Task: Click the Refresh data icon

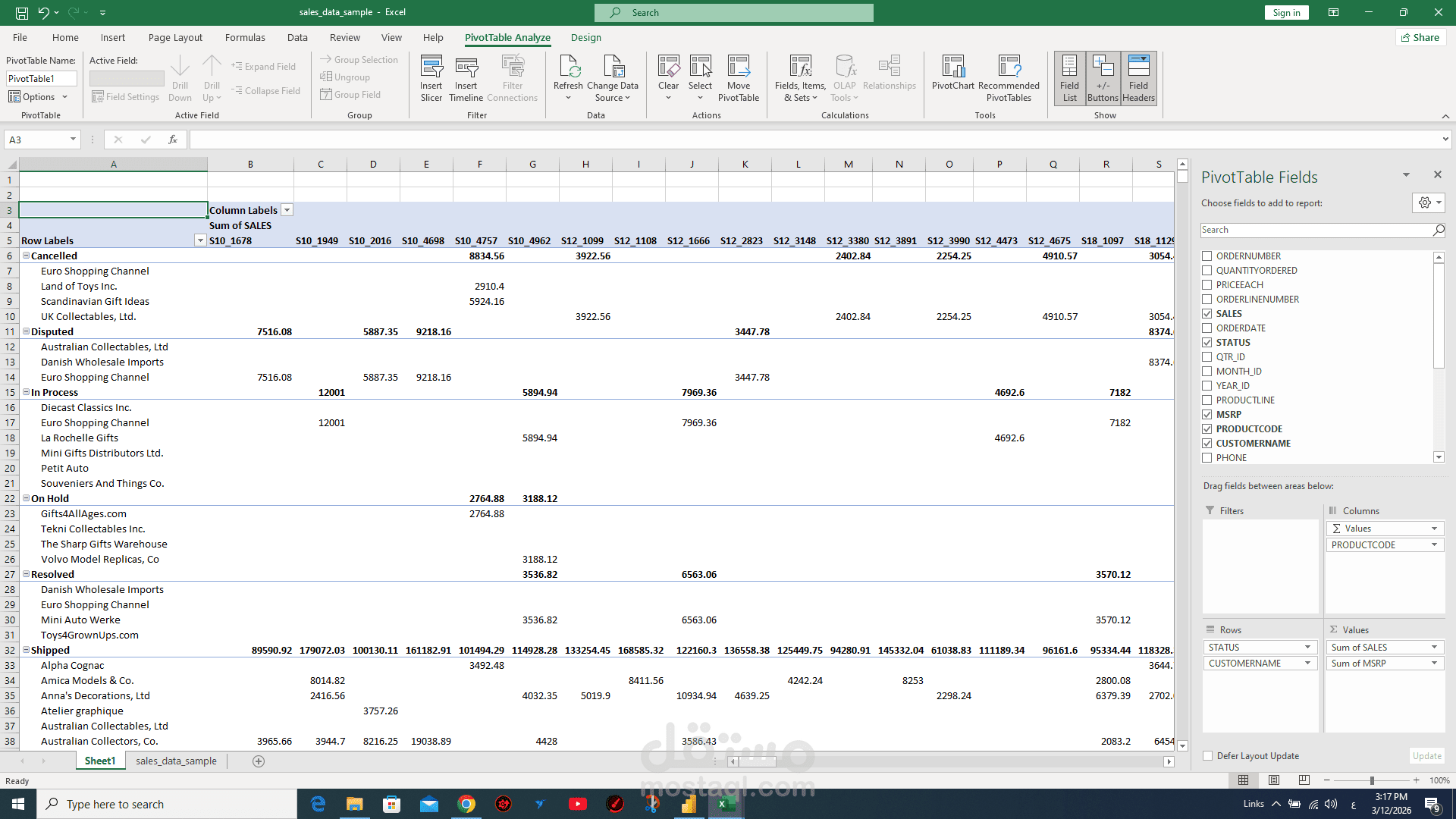Action: [568, 77]
